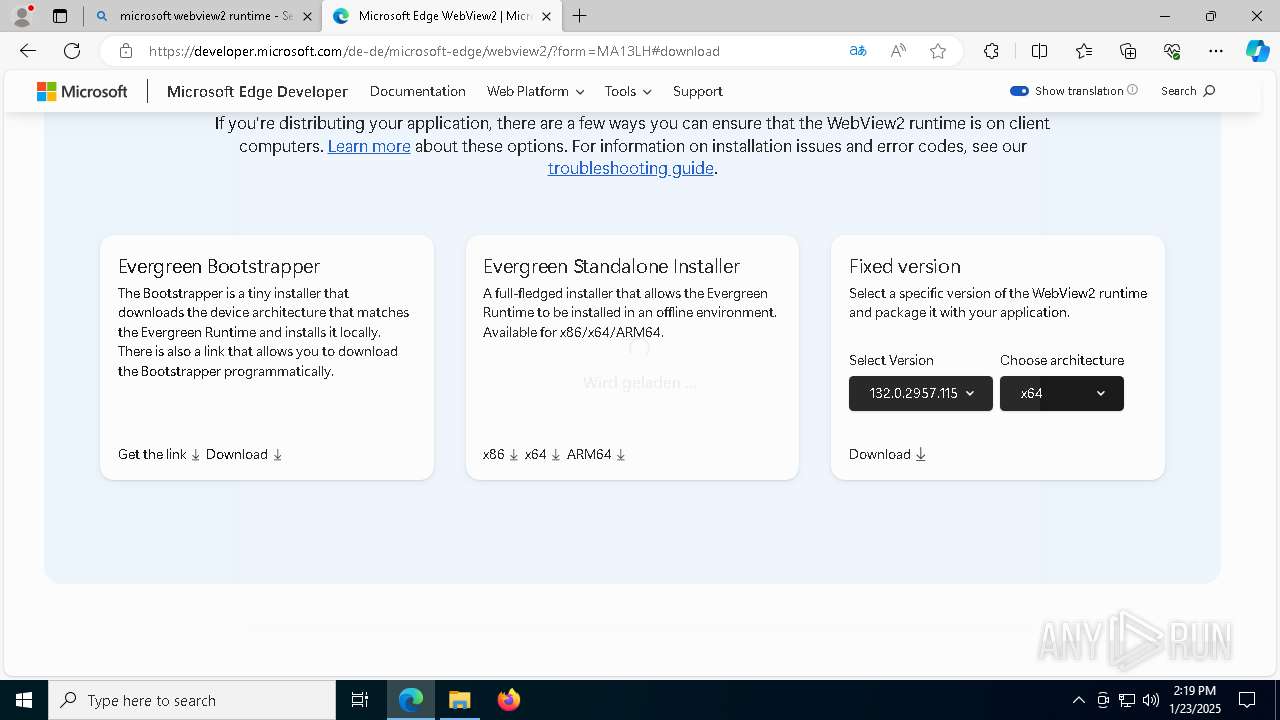Enable split screen view
This screenshot has height=720, width=1280.
tap(1039, 51)
